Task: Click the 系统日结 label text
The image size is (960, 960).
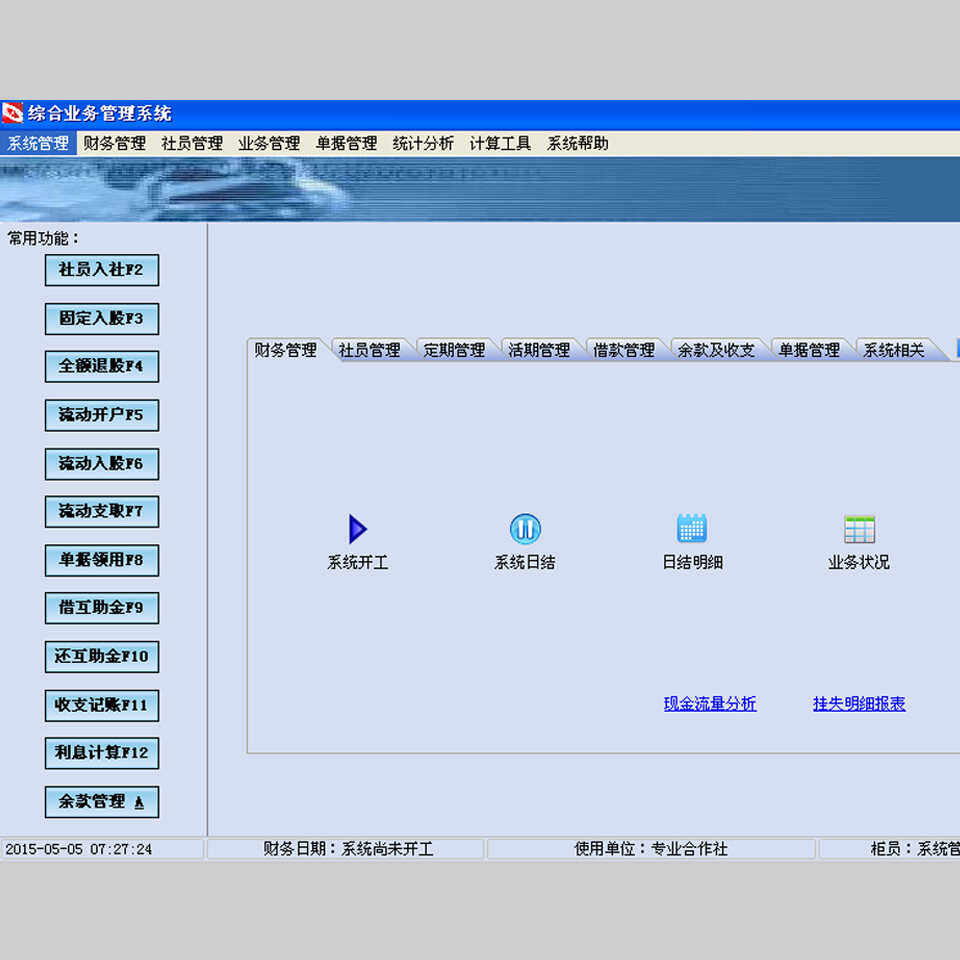Action: 525,563
